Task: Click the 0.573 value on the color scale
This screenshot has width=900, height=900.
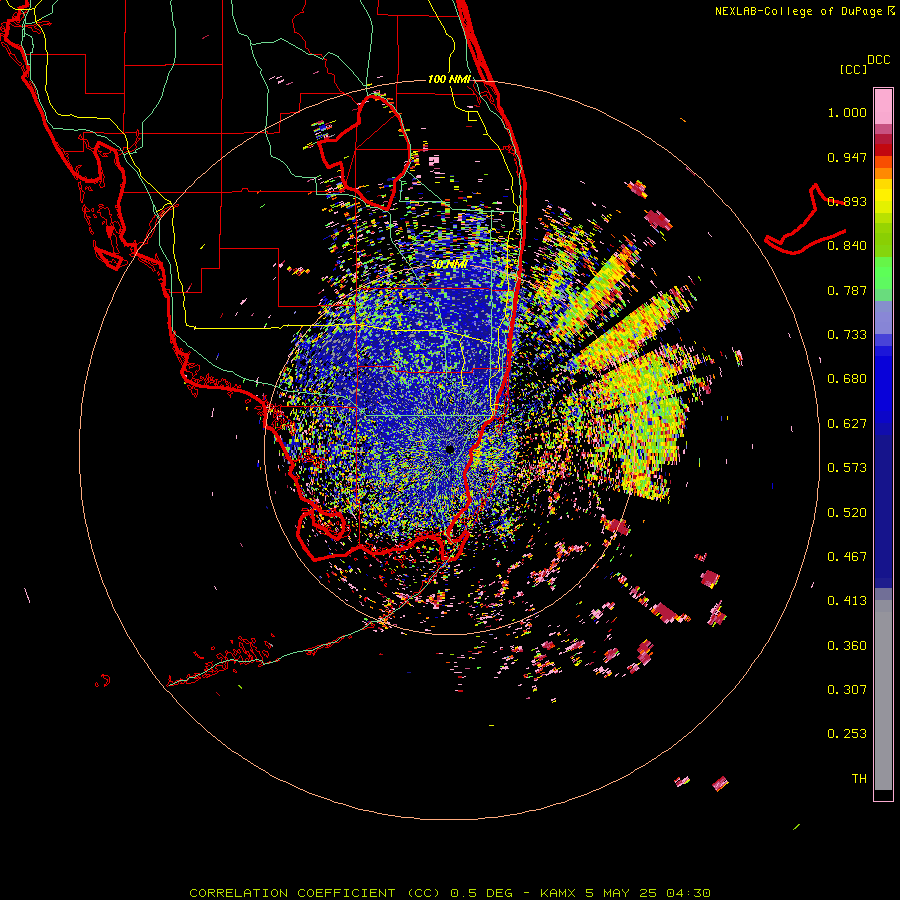Action: coord(847,468)
